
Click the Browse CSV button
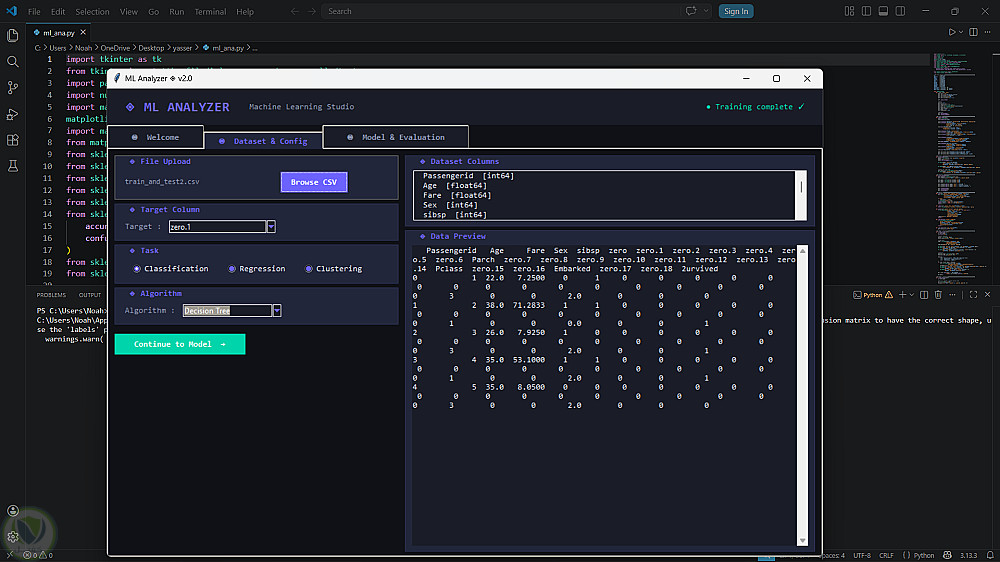coord(314,182)
